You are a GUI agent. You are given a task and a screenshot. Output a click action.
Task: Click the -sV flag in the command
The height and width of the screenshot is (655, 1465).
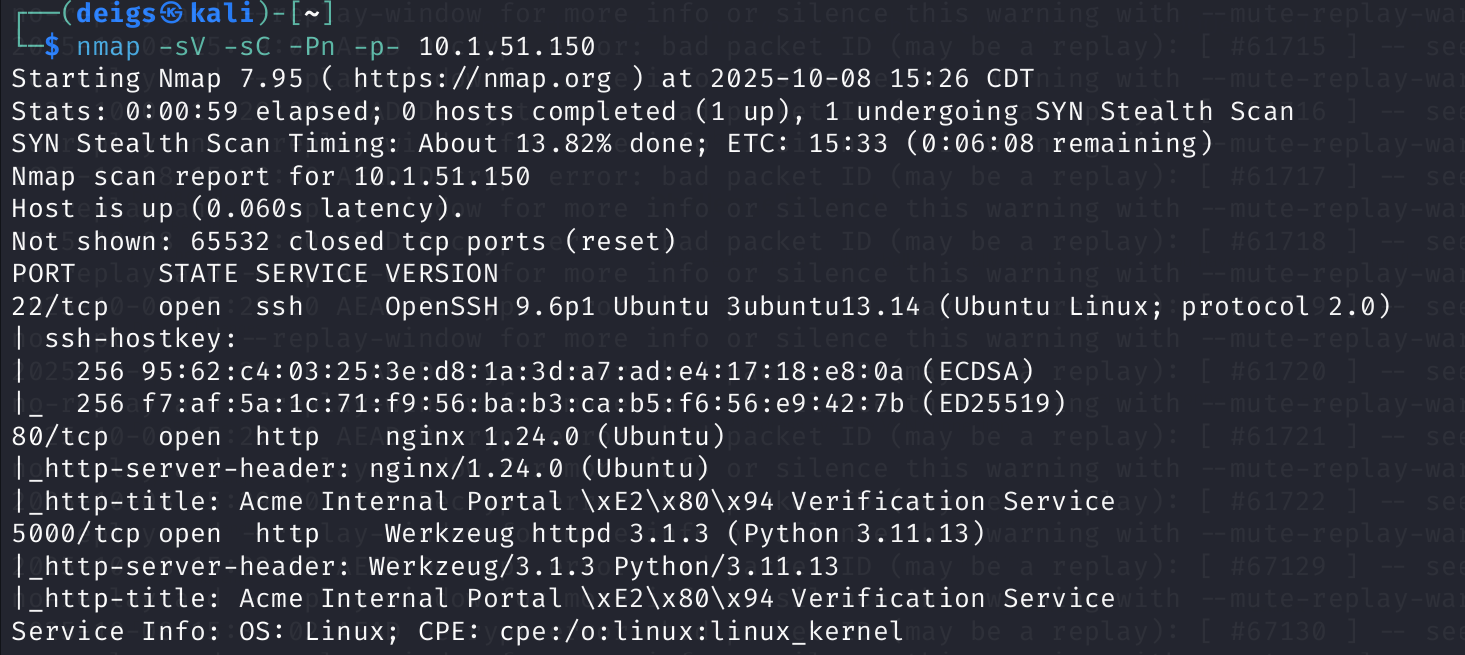click(181, 46)
